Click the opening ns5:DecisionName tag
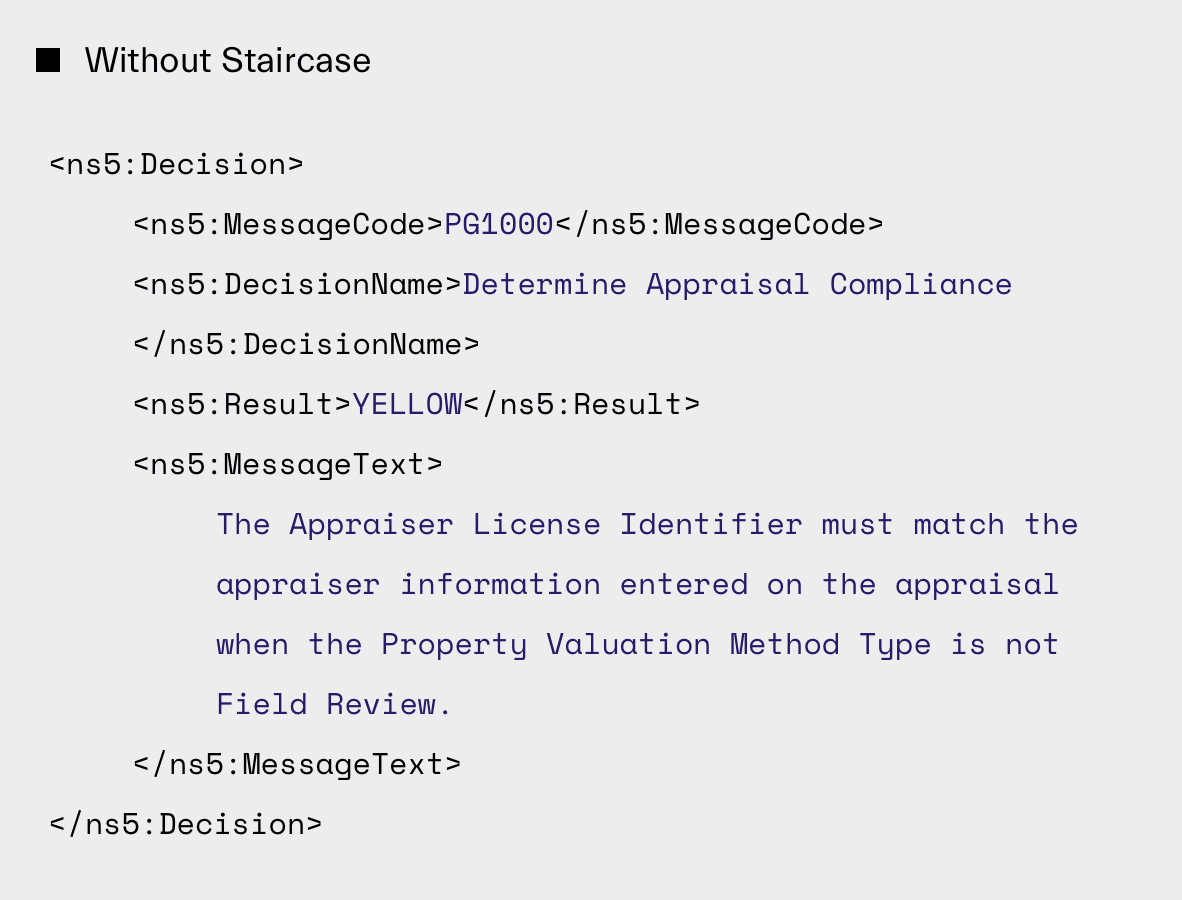Screen dimensions: 1182x900 coord(297,285)
